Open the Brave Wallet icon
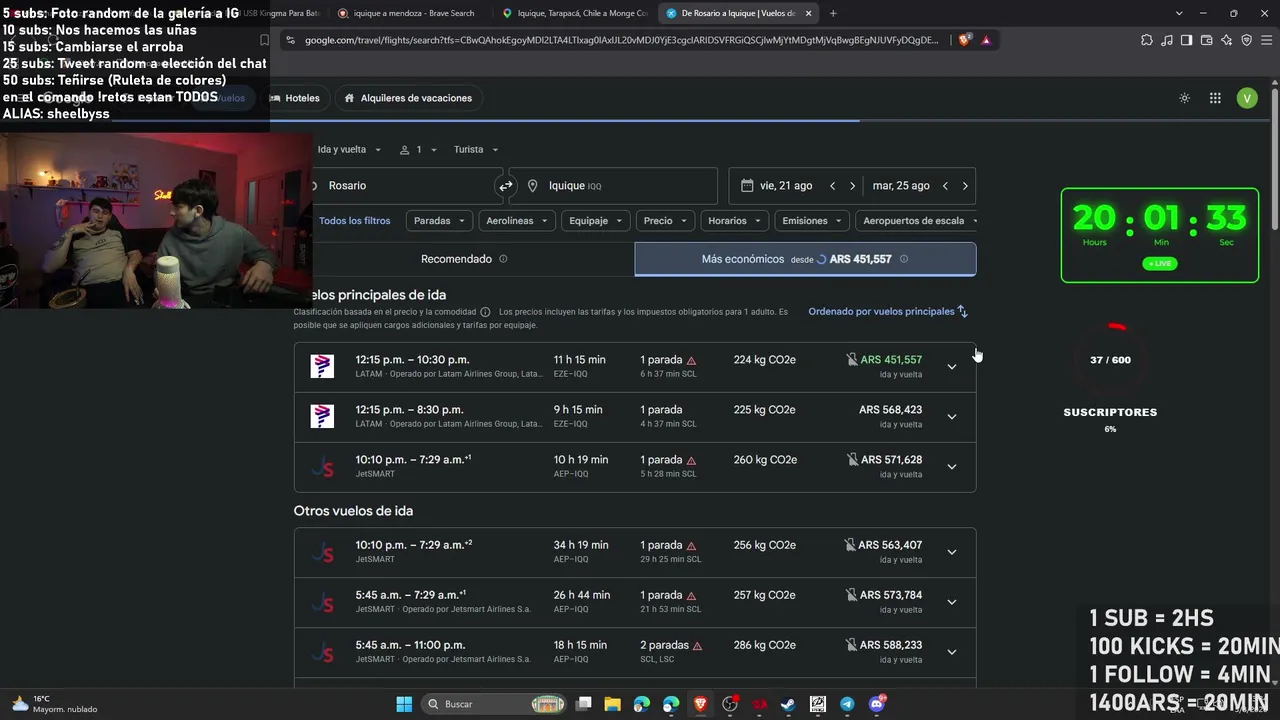The height and width of the screenshot is (720, 1280). pyautogui.click(x=1206, y=40)
